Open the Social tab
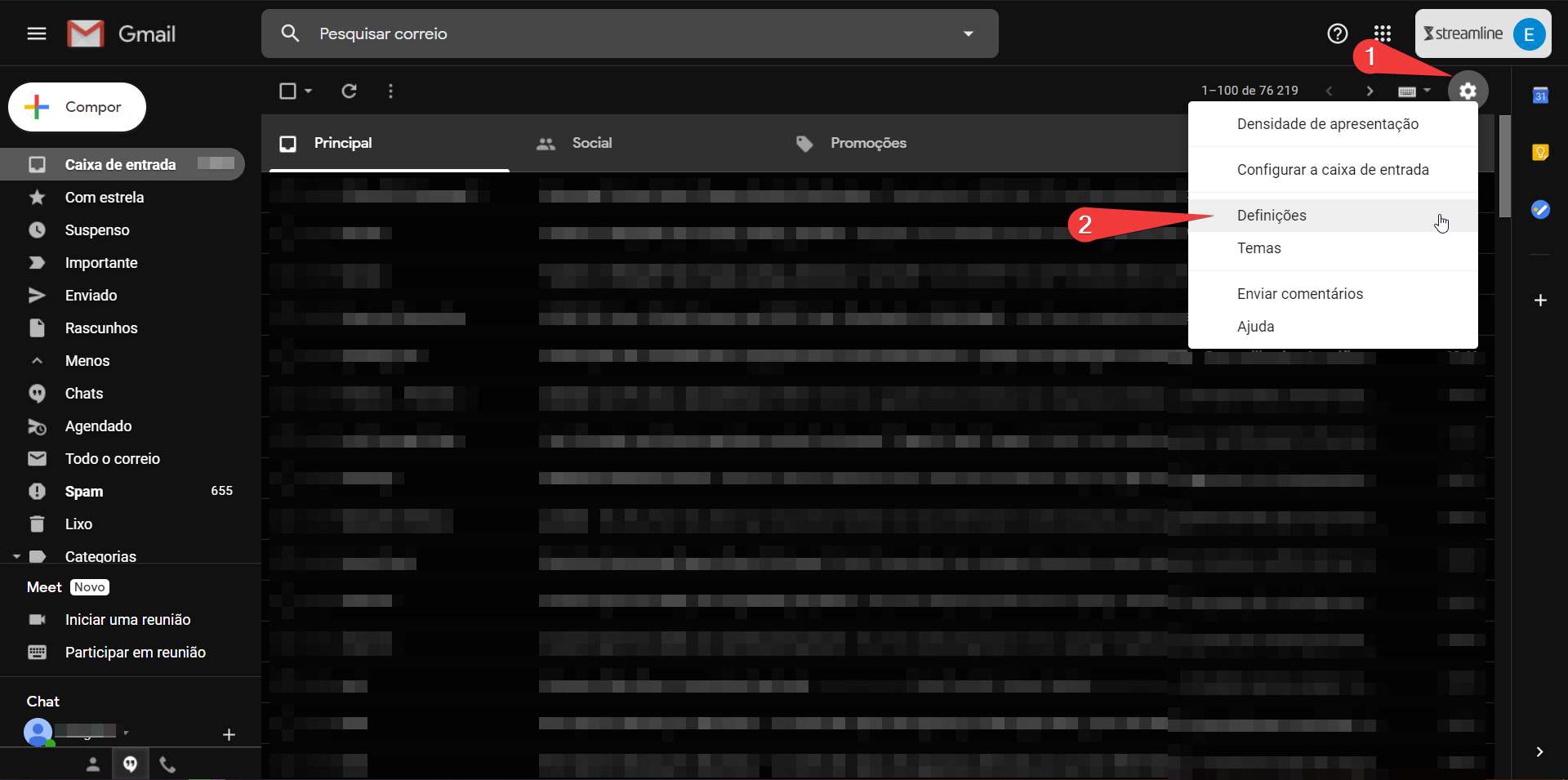 tap(591, 143)
